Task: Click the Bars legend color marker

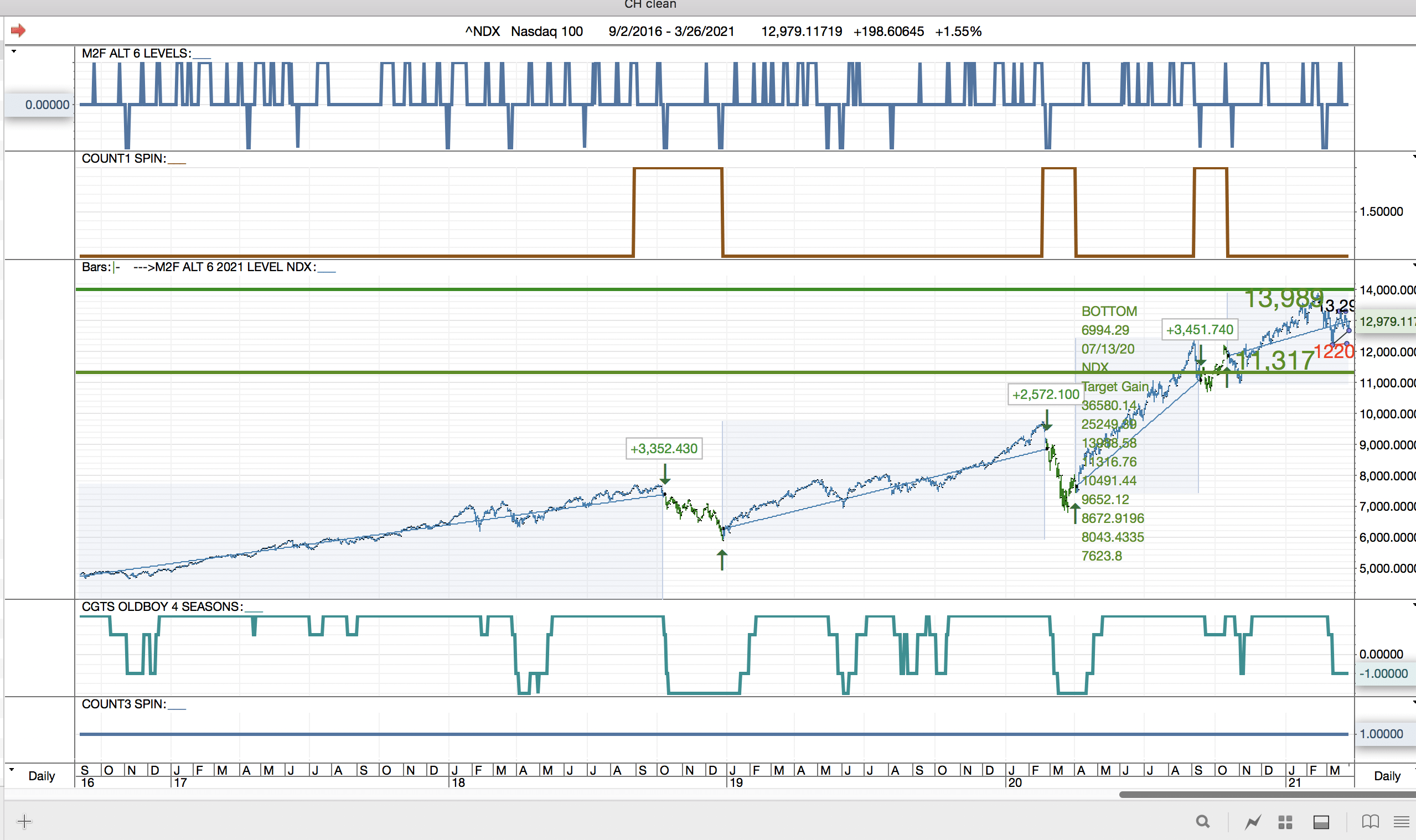Action: coord(115,267)
